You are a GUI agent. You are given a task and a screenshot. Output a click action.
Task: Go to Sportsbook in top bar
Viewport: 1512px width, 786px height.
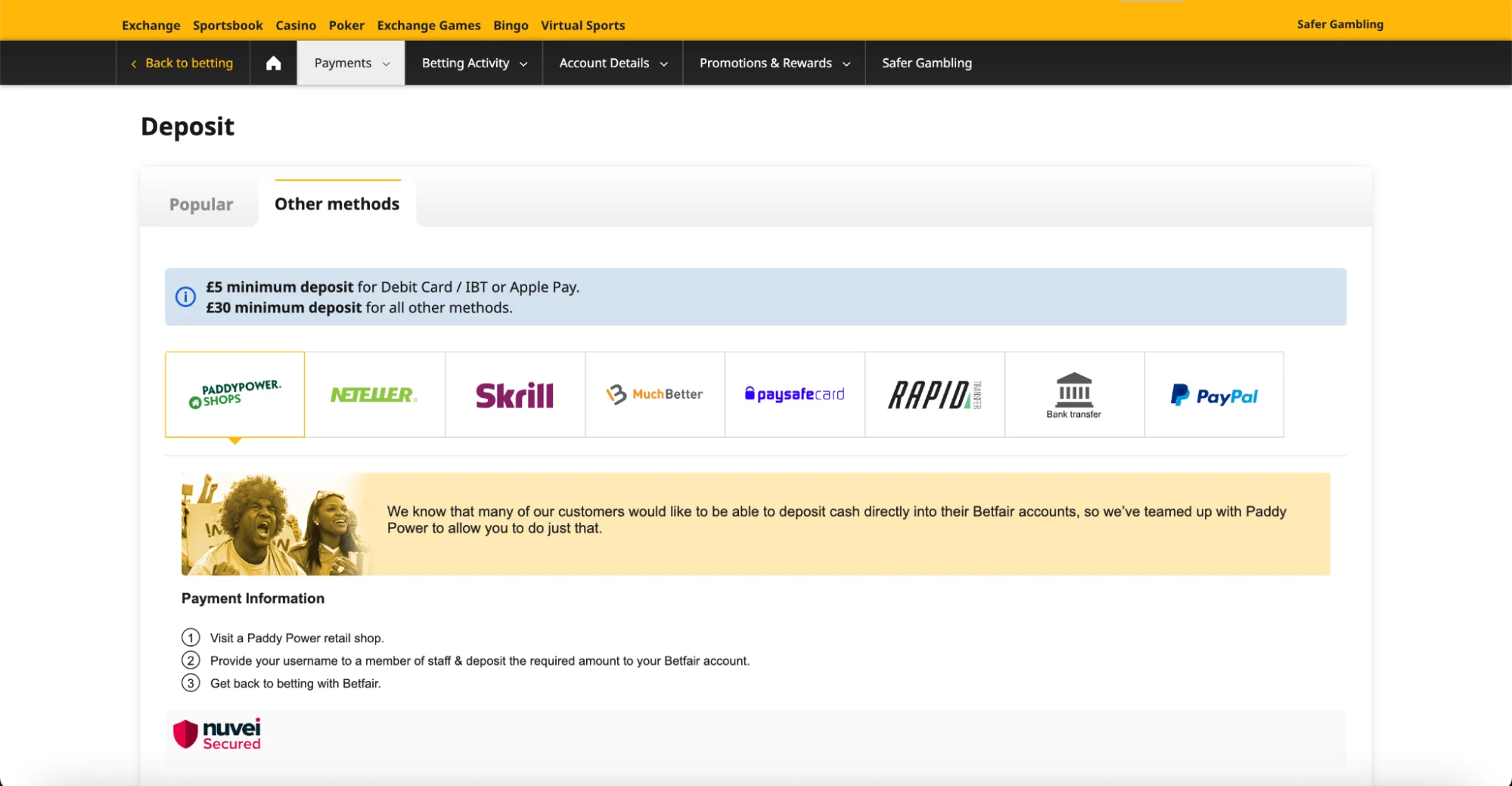pos(228,25)
